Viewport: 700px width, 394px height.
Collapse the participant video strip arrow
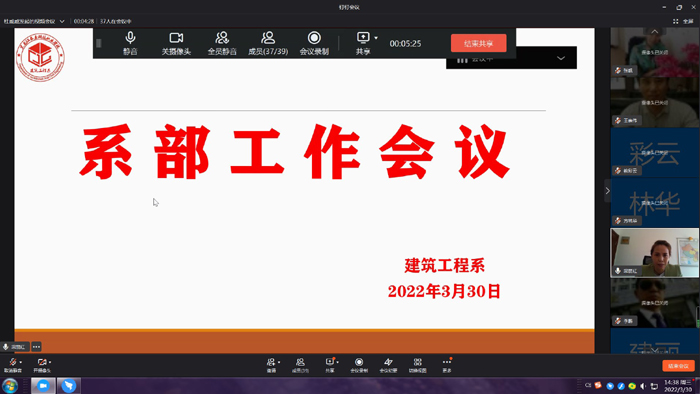point(607,191)
